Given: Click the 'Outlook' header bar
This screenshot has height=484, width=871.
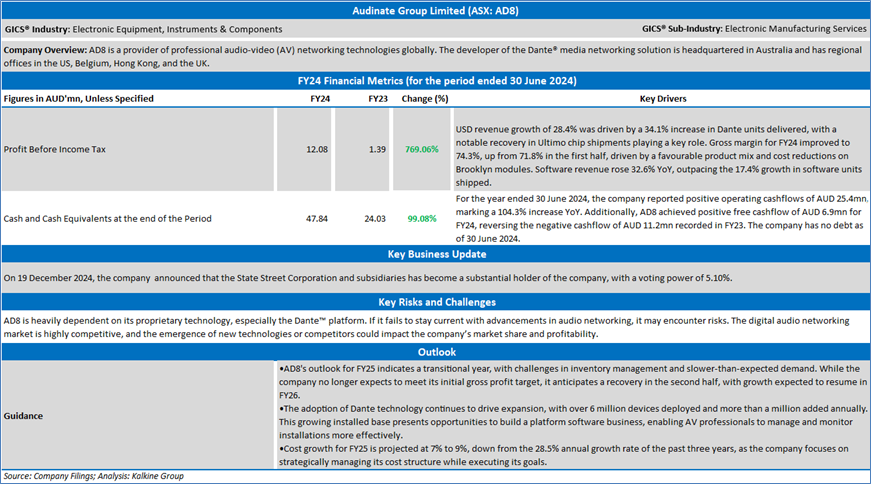Looking at the screenshot, I should pos(436,352).
